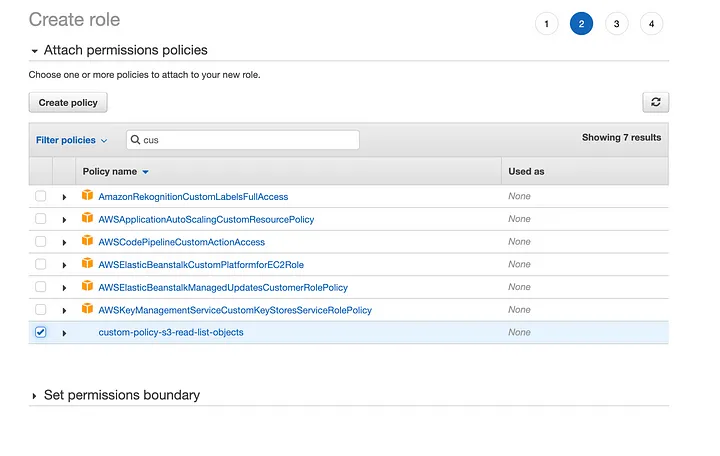This screenshot has height=456, width=720.
Task: Go to step 1 of Create role
Action: pos(546,23)
